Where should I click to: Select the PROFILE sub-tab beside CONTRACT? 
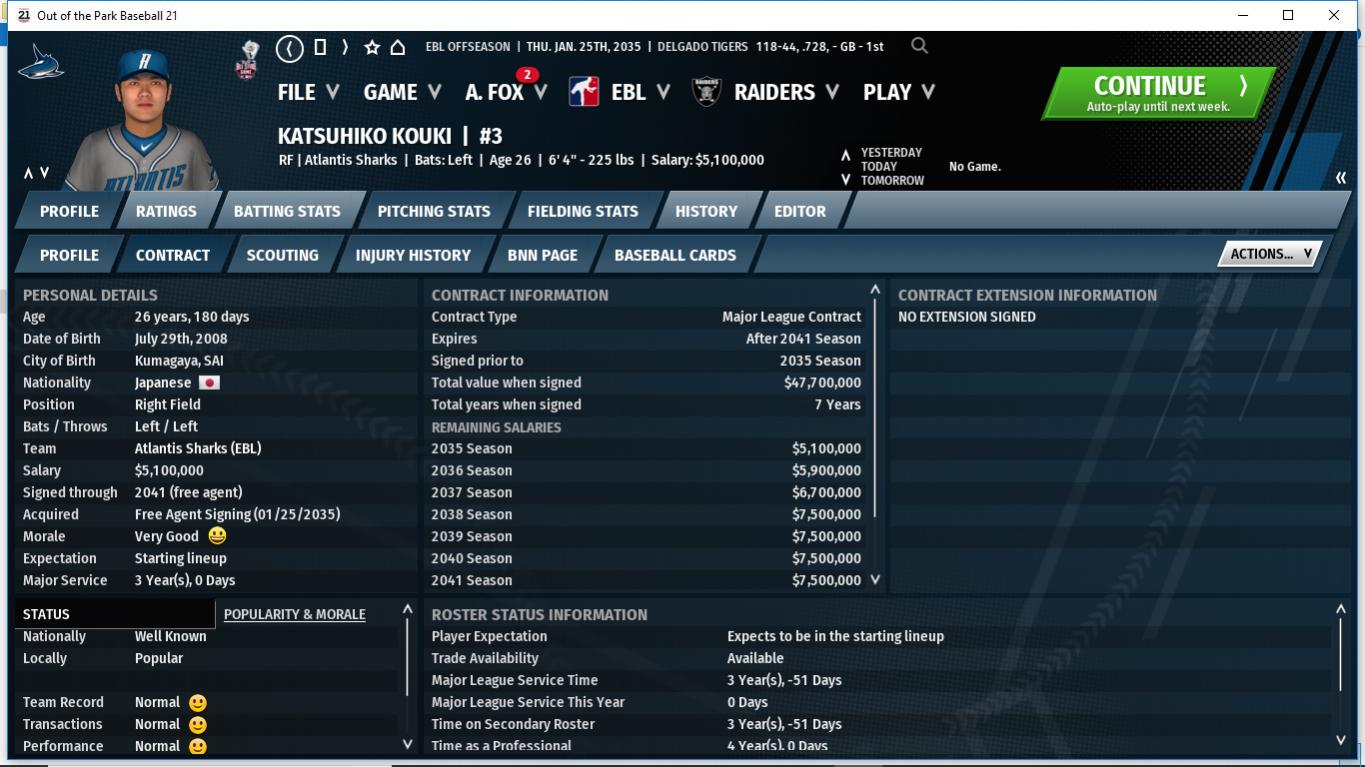click(x=69, y=255)
